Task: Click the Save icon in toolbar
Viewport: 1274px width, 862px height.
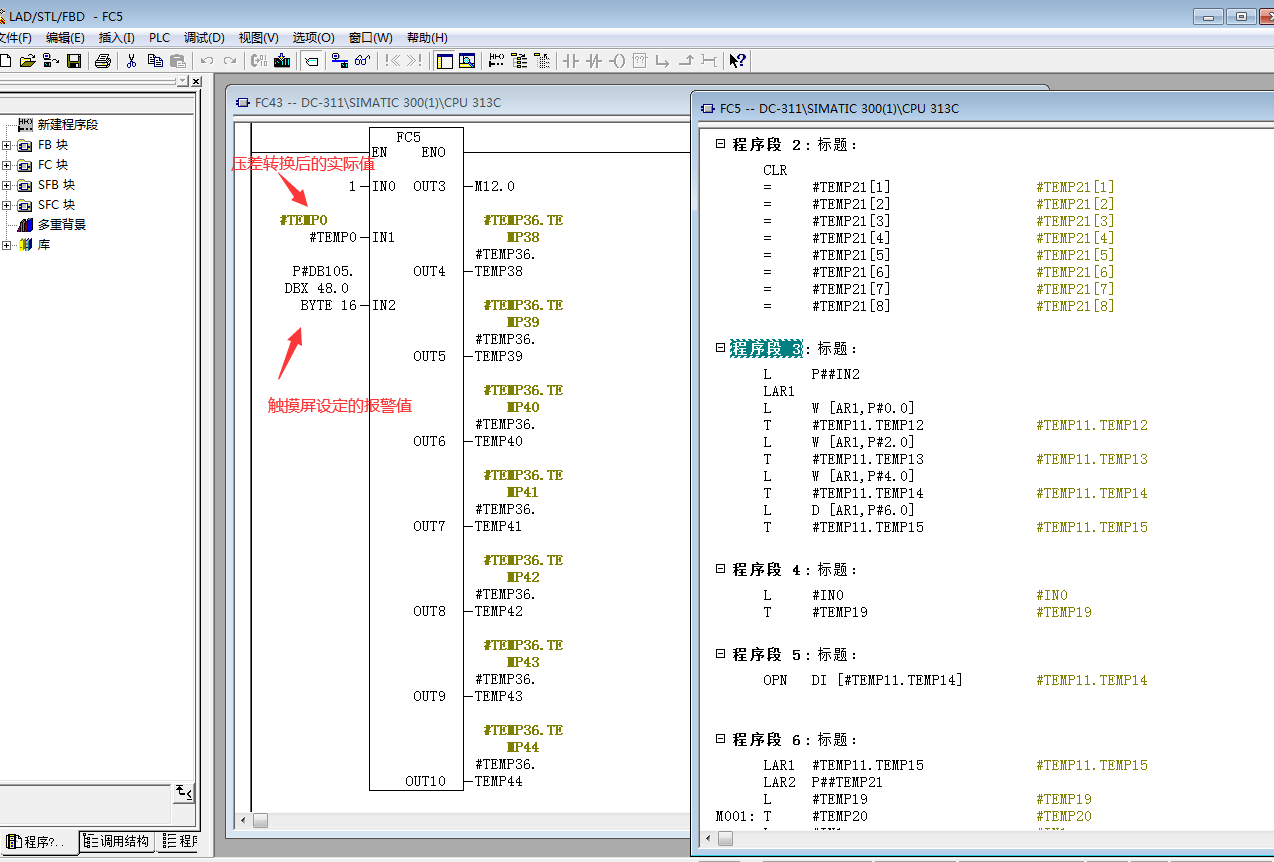Action: (74, 61)
